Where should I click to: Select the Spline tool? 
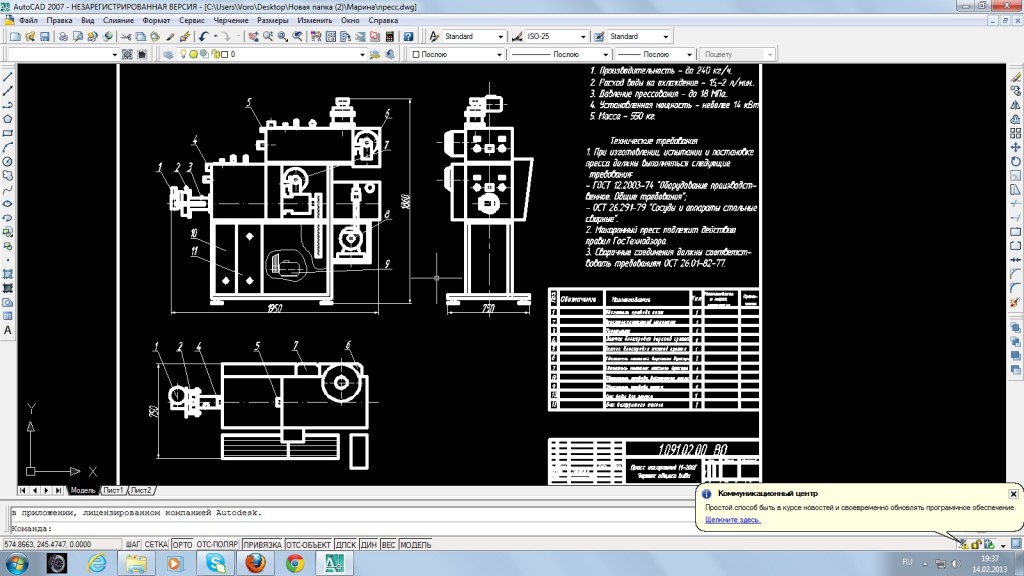tap(8, 190)
